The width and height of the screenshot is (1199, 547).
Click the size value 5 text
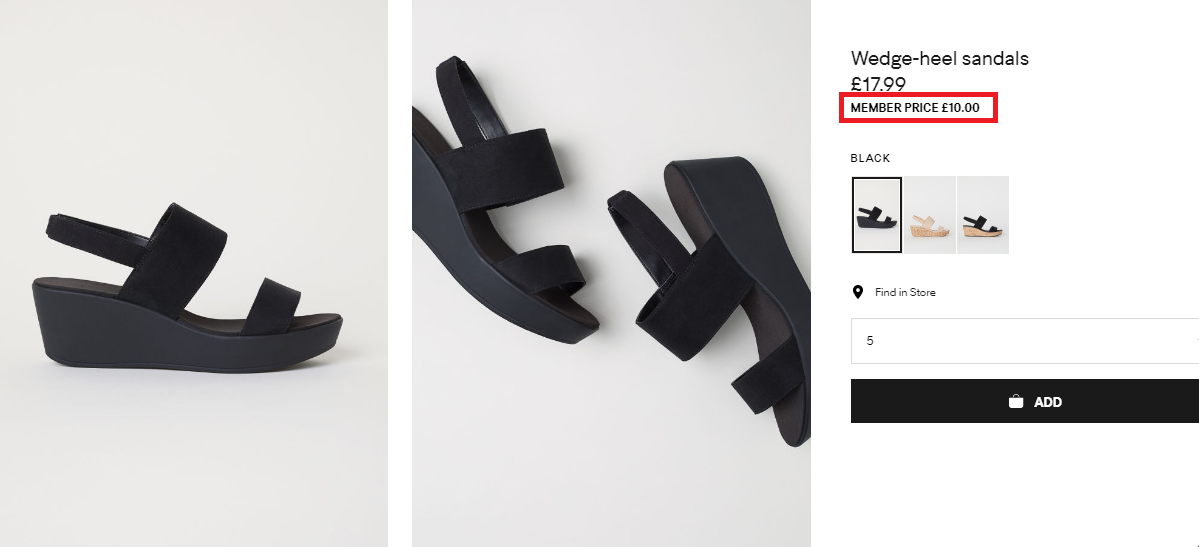coord(870,341)
